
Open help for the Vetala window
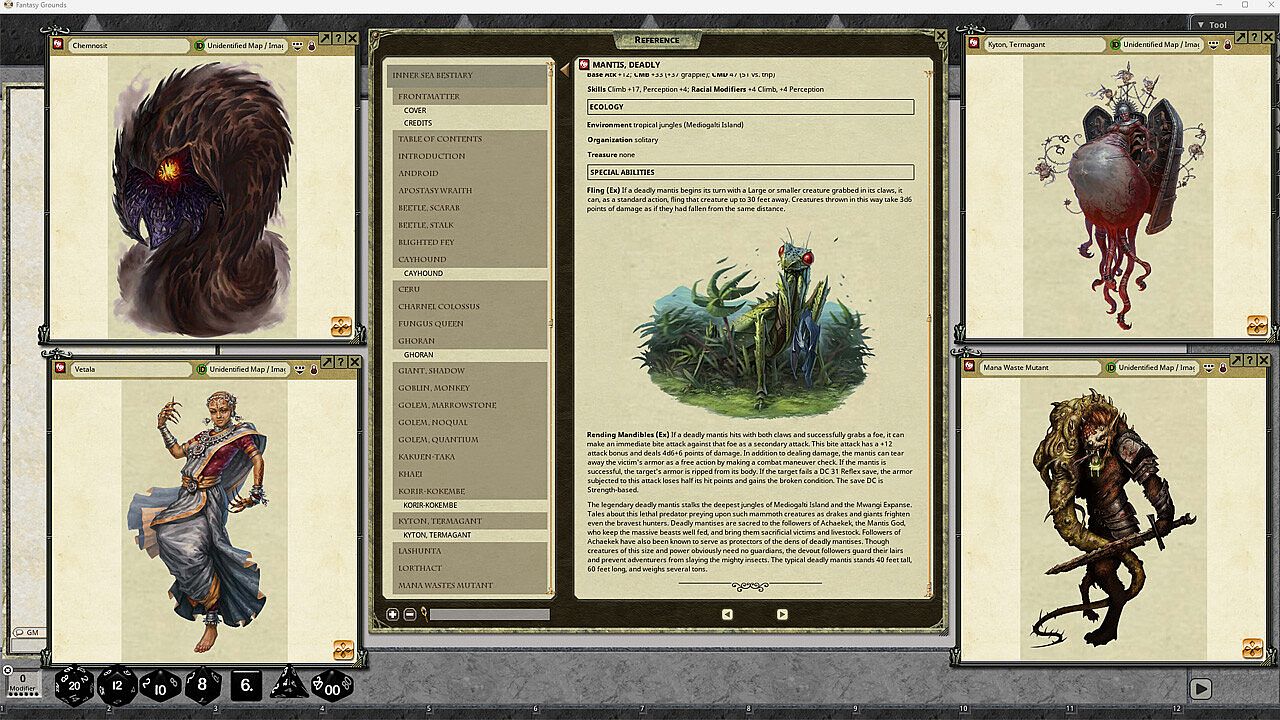pos(341,362)
